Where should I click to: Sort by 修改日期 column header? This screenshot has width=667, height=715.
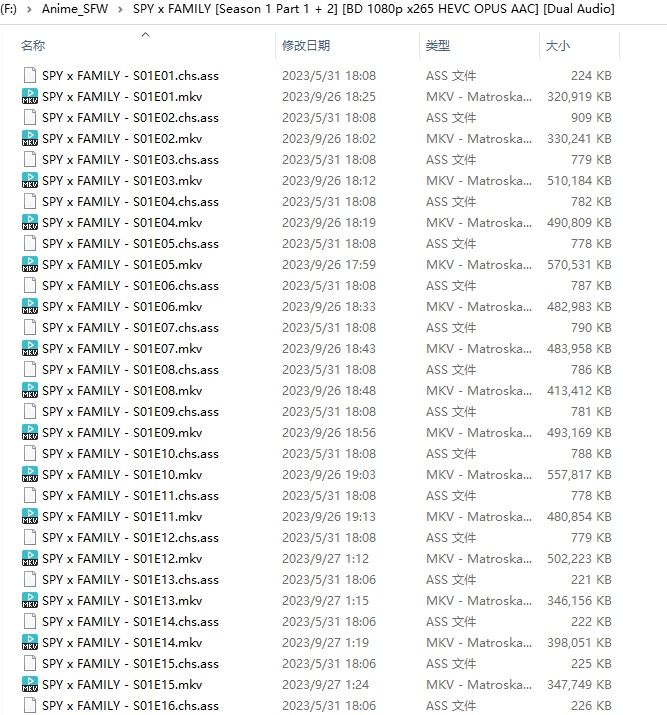click(306, 46)
